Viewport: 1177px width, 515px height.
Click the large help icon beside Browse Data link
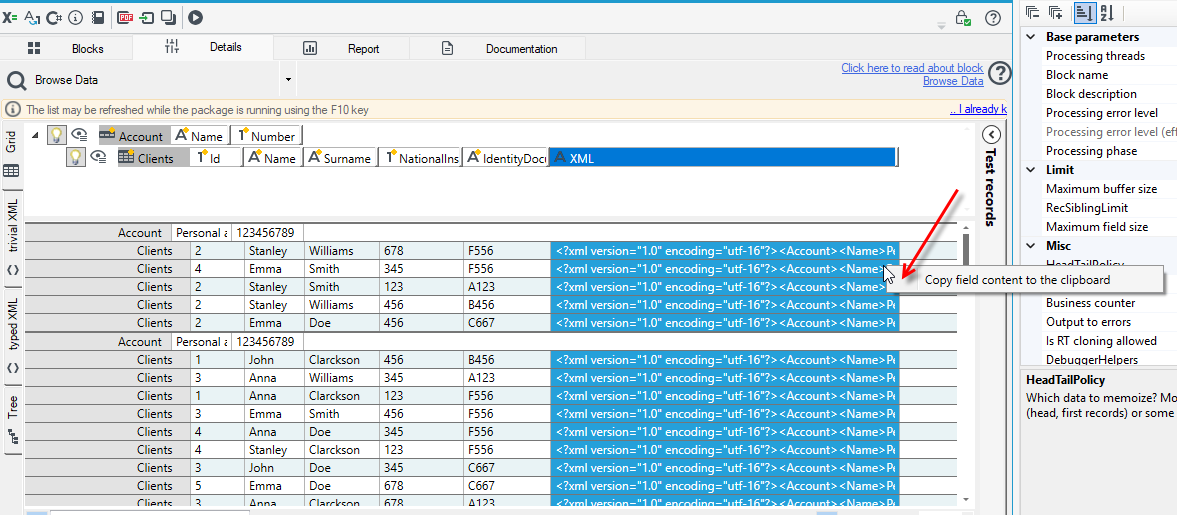(1000, 74)
